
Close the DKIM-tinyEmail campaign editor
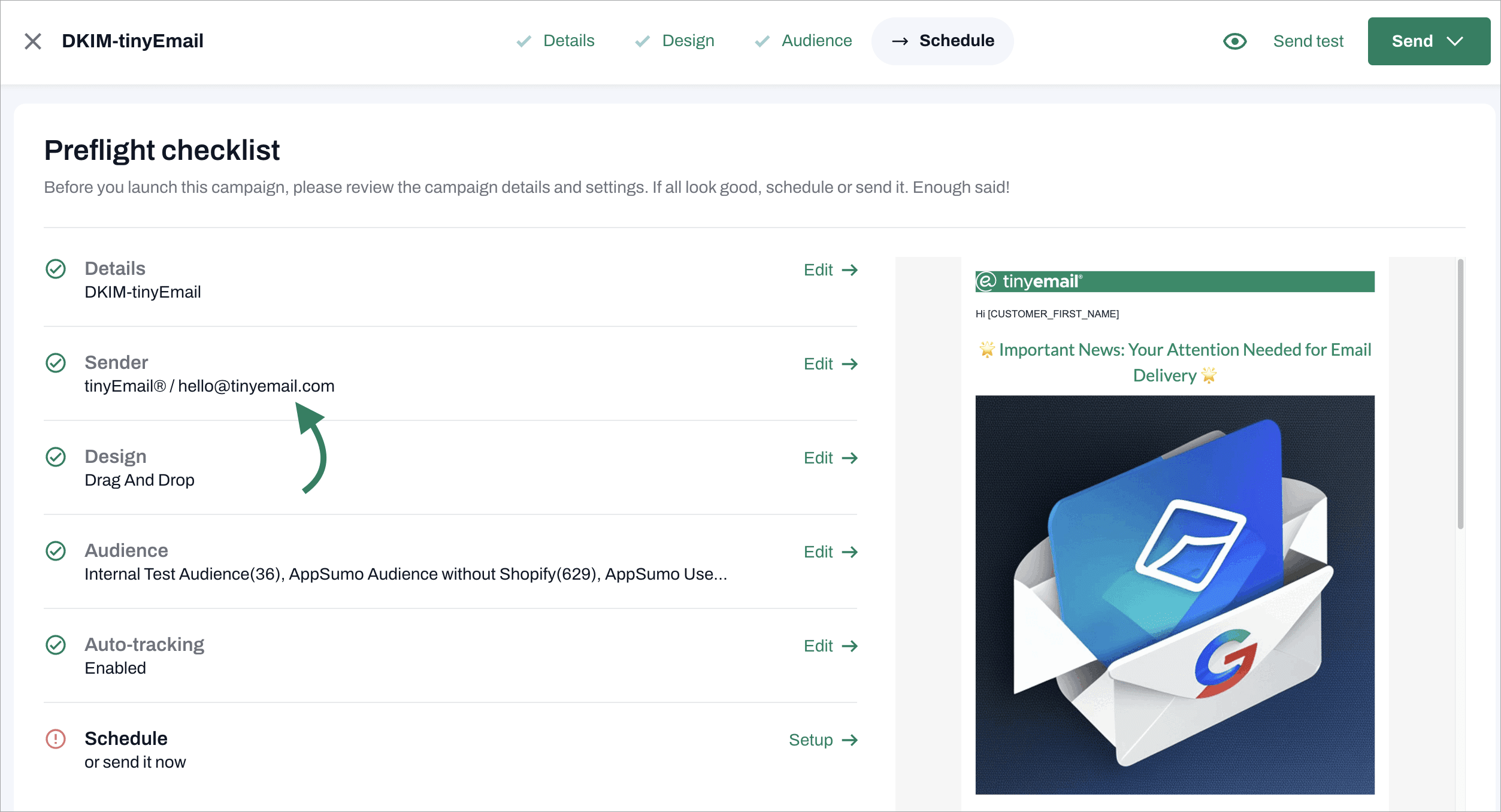pos(33,41)
